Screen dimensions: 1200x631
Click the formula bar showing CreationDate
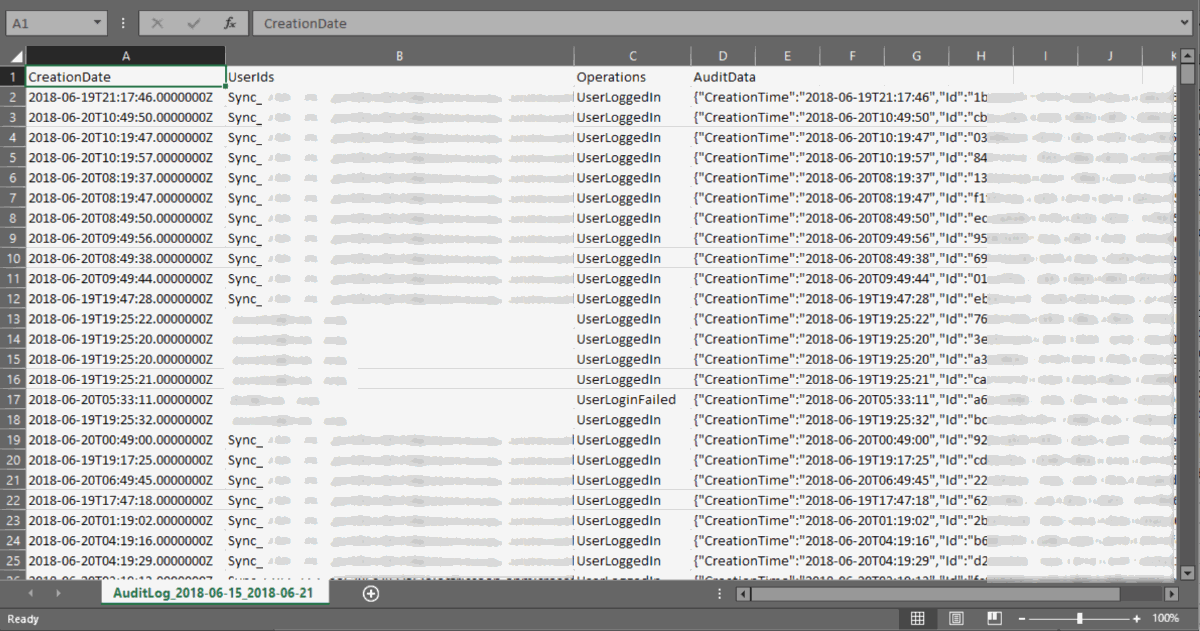coord(720,22)
